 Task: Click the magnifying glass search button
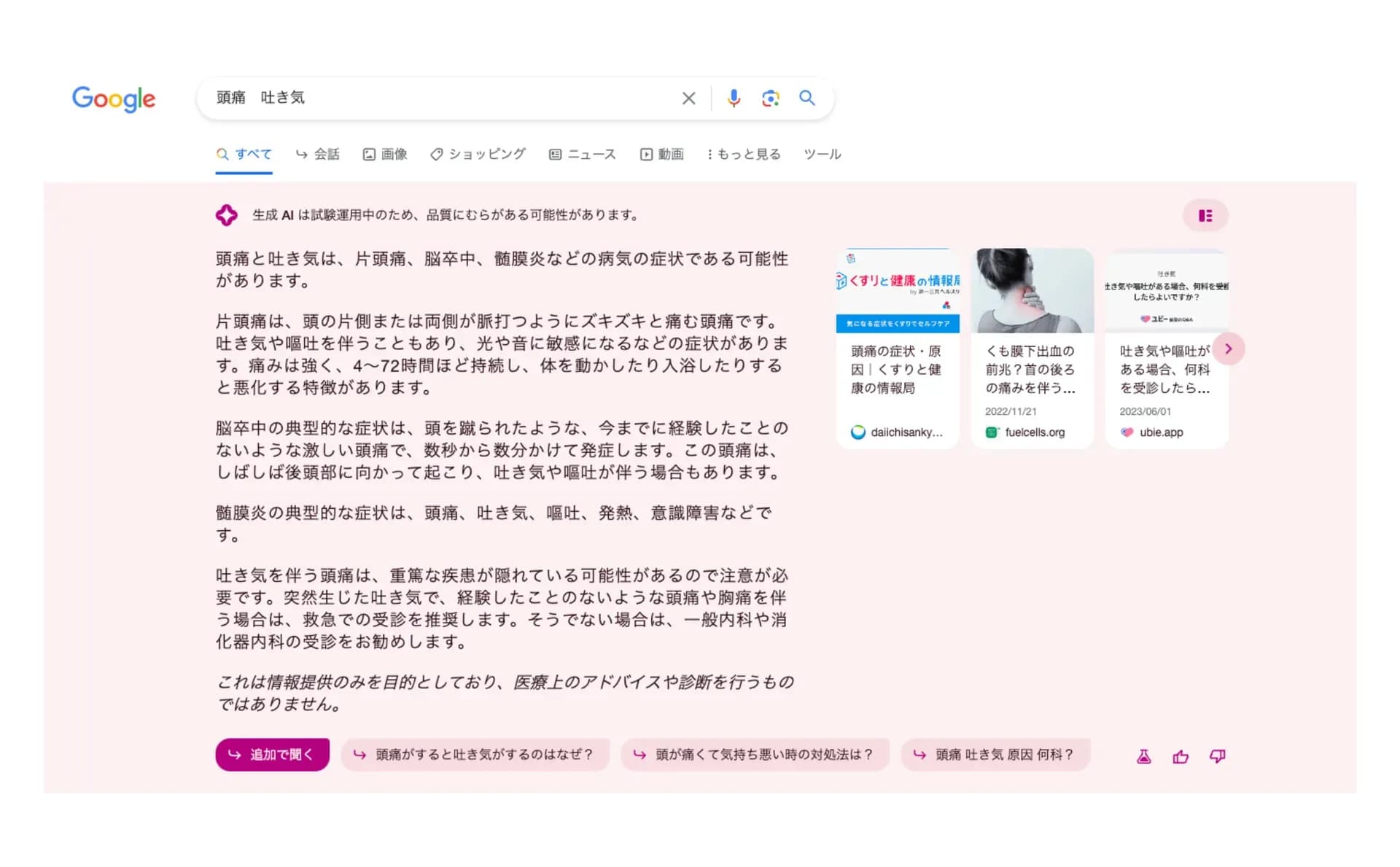[x=806, y=98]
